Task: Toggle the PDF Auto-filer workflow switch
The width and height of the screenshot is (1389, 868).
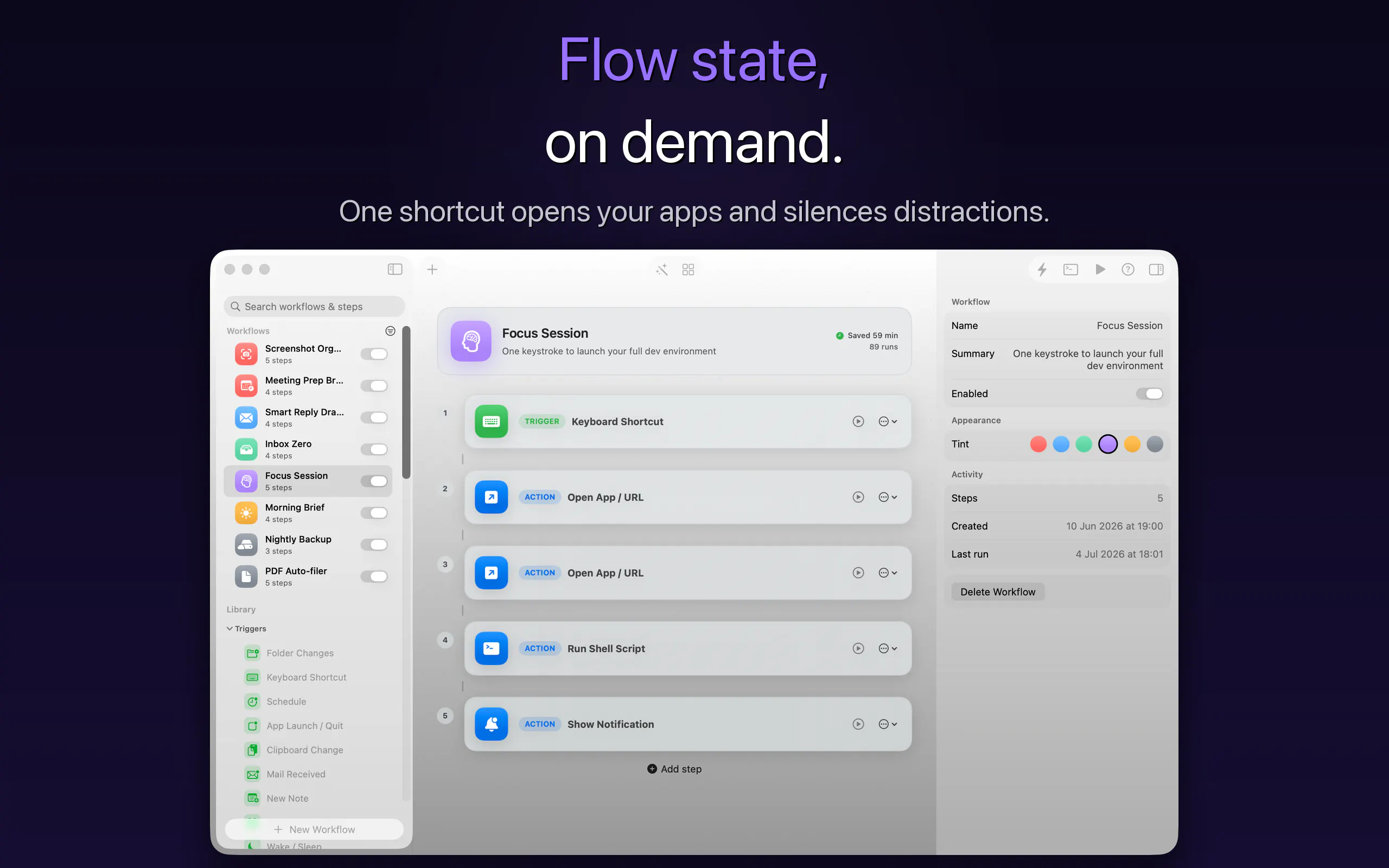Action: tap(374, 576)
